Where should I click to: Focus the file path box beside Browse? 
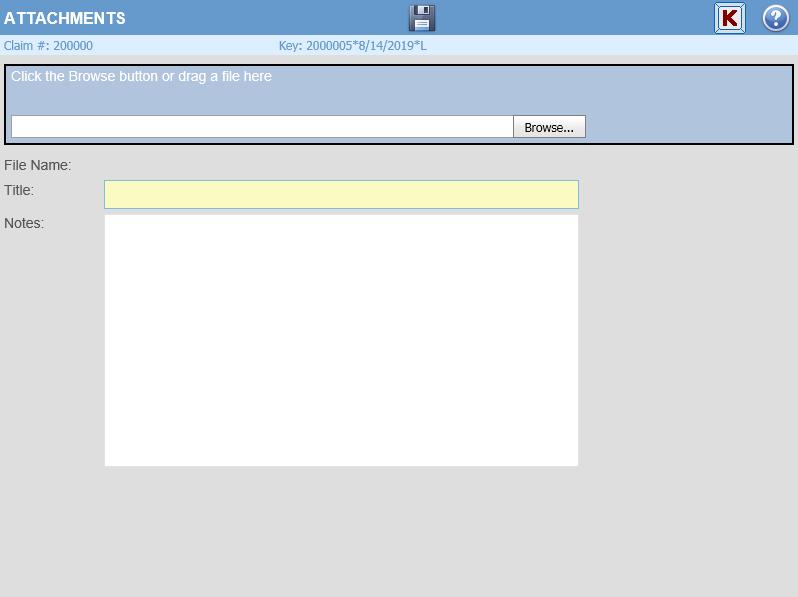pos(262,127)
